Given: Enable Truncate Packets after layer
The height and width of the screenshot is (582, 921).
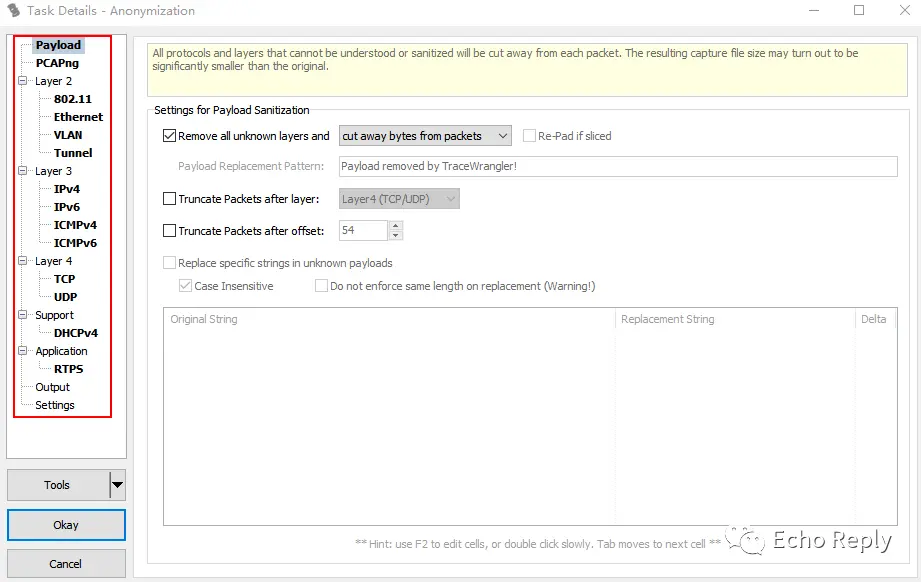Looking at the screenshot, I should [x=169, y=199].
